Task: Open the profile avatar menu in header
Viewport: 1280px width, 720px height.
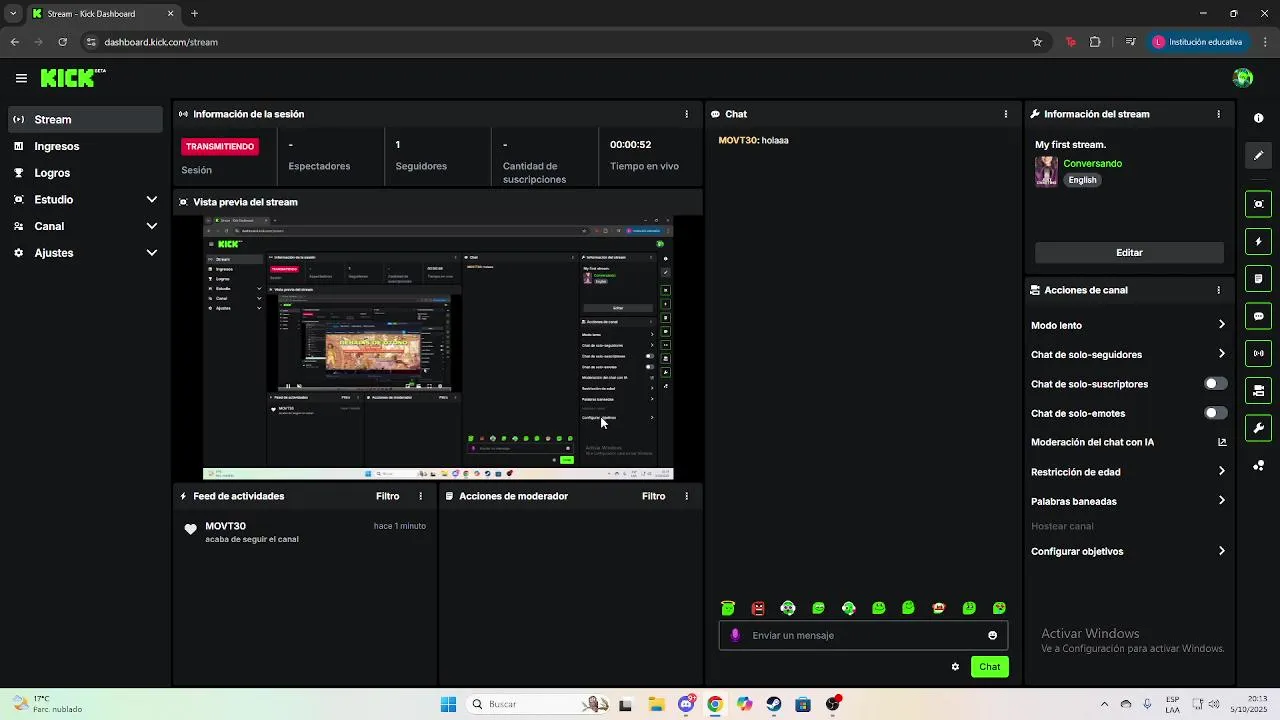Action: [1243, 78]
